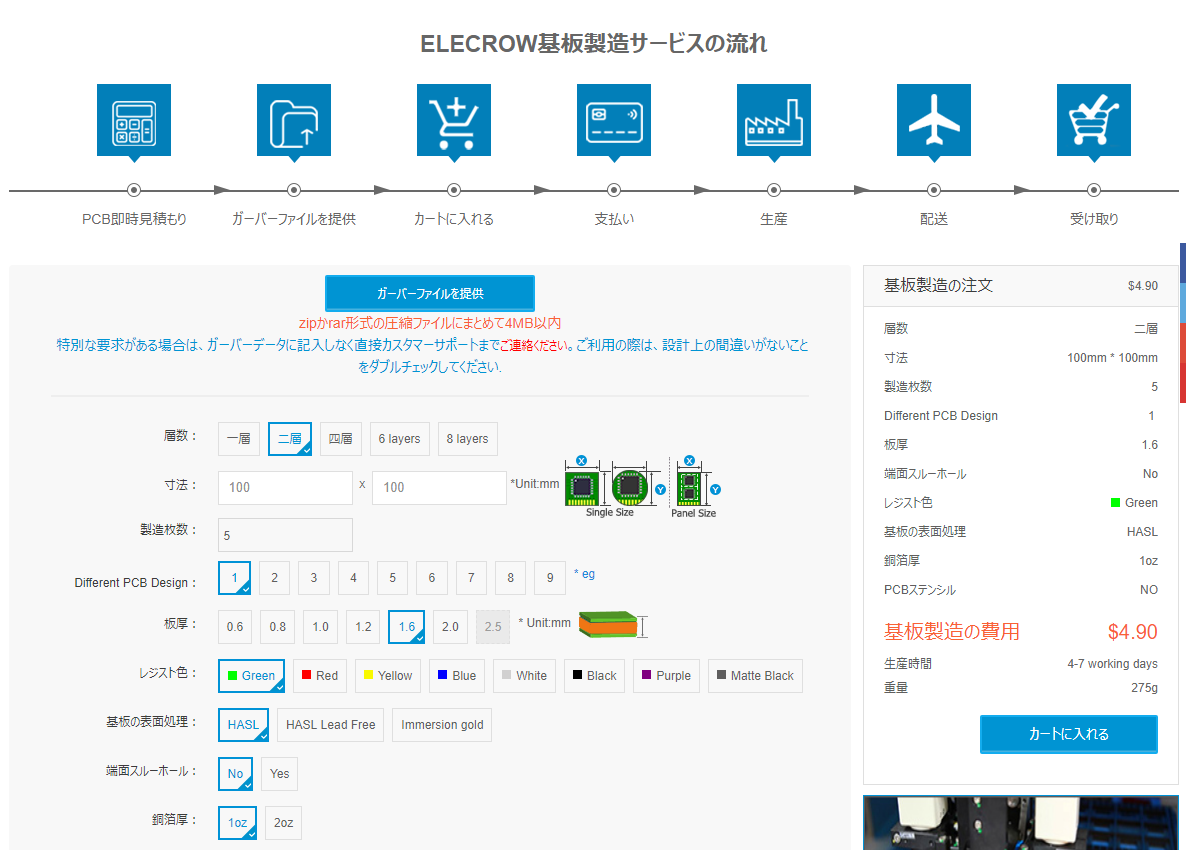The width and height of the screenshot is (1186, 850).
Task: Select Different PCB Design quantity 5
Action: [393, 578]
